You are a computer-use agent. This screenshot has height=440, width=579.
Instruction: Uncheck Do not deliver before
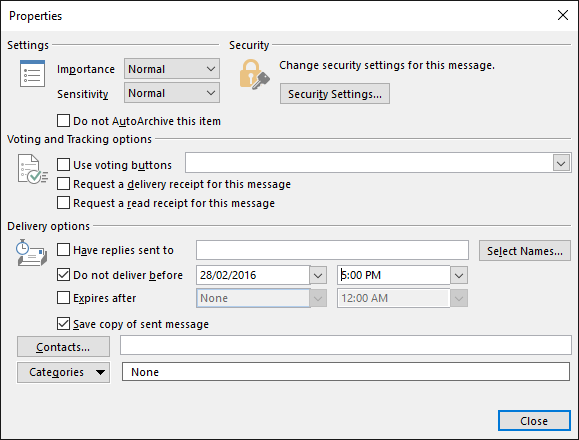click(x=63, y=275)
